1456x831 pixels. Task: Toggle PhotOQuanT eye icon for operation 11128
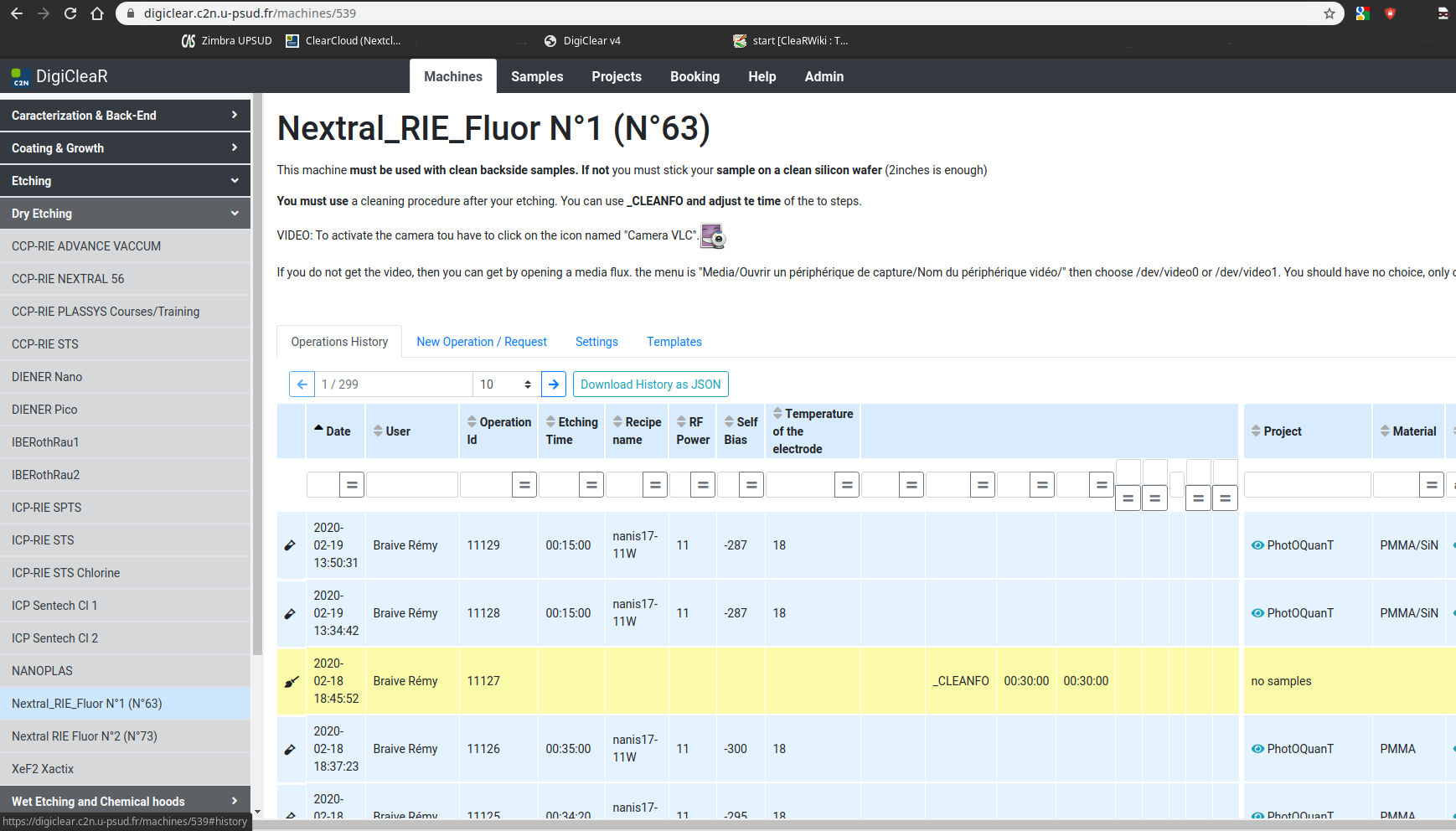click(1257, 613)
